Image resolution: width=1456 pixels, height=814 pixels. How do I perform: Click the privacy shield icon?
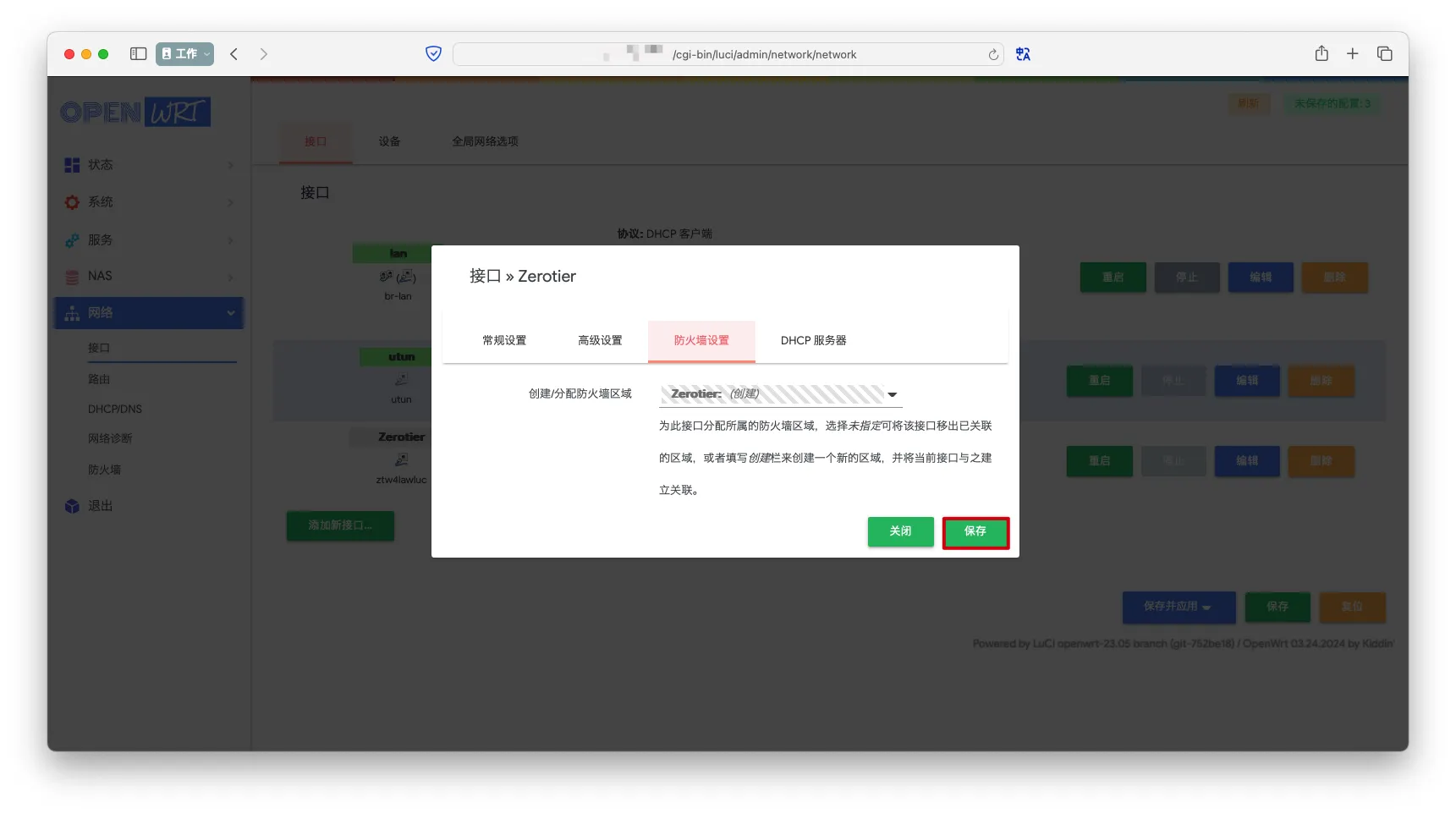click(433, 54)
